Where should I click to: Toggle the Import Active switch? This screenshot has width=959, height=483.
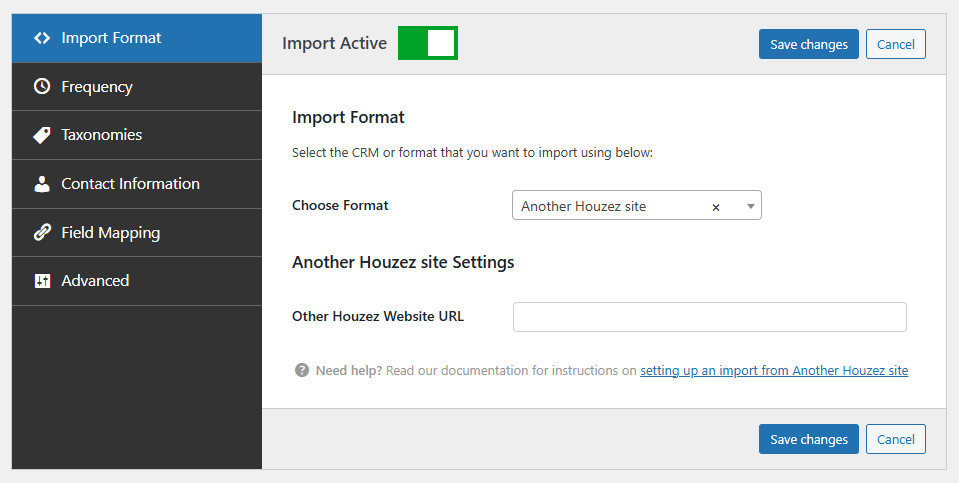(x=428, y=43)
